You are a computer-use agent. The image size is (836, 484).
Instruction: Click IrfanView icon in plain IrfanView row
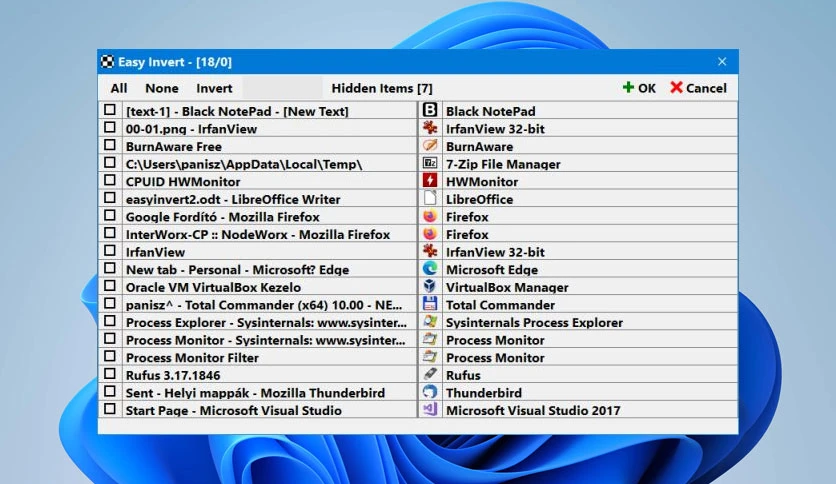[x=430, y=251]
